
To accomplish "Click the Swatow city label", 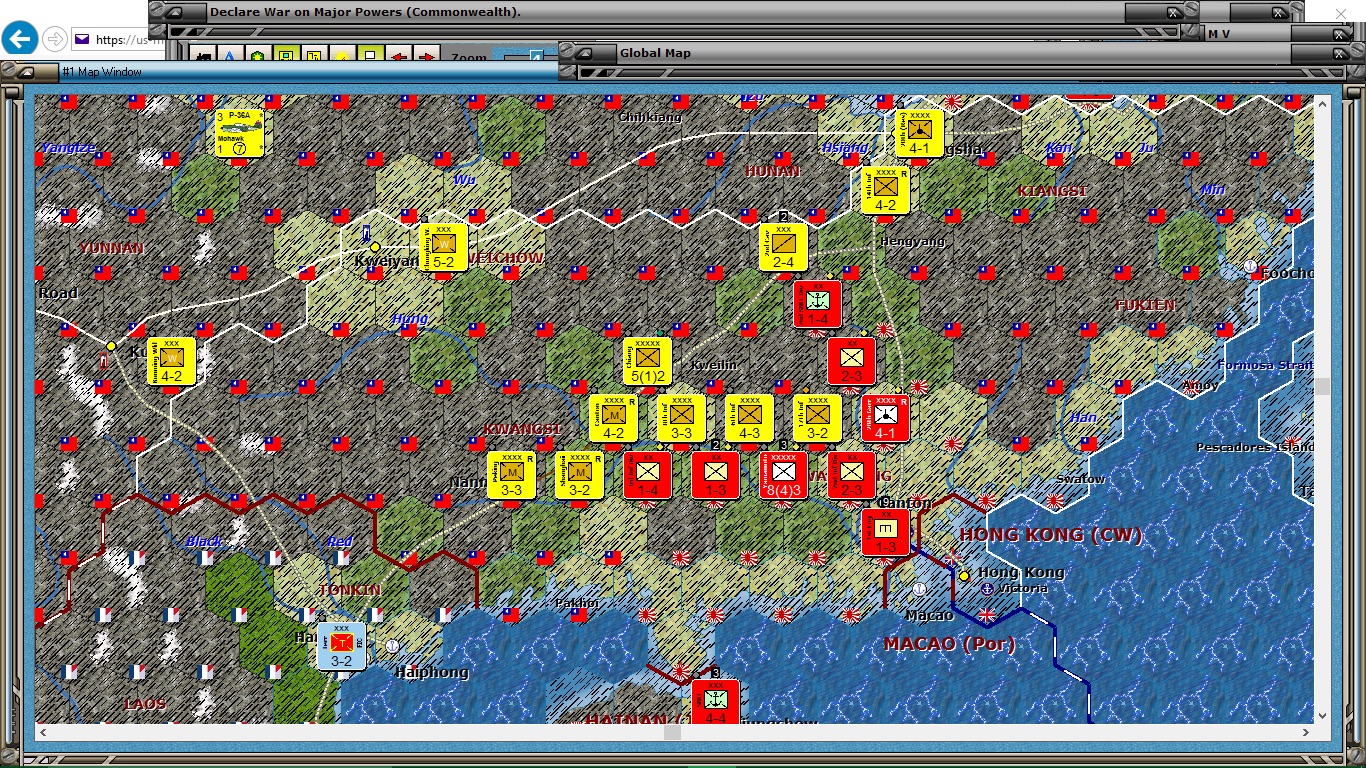I will [x=1081, y=479].
